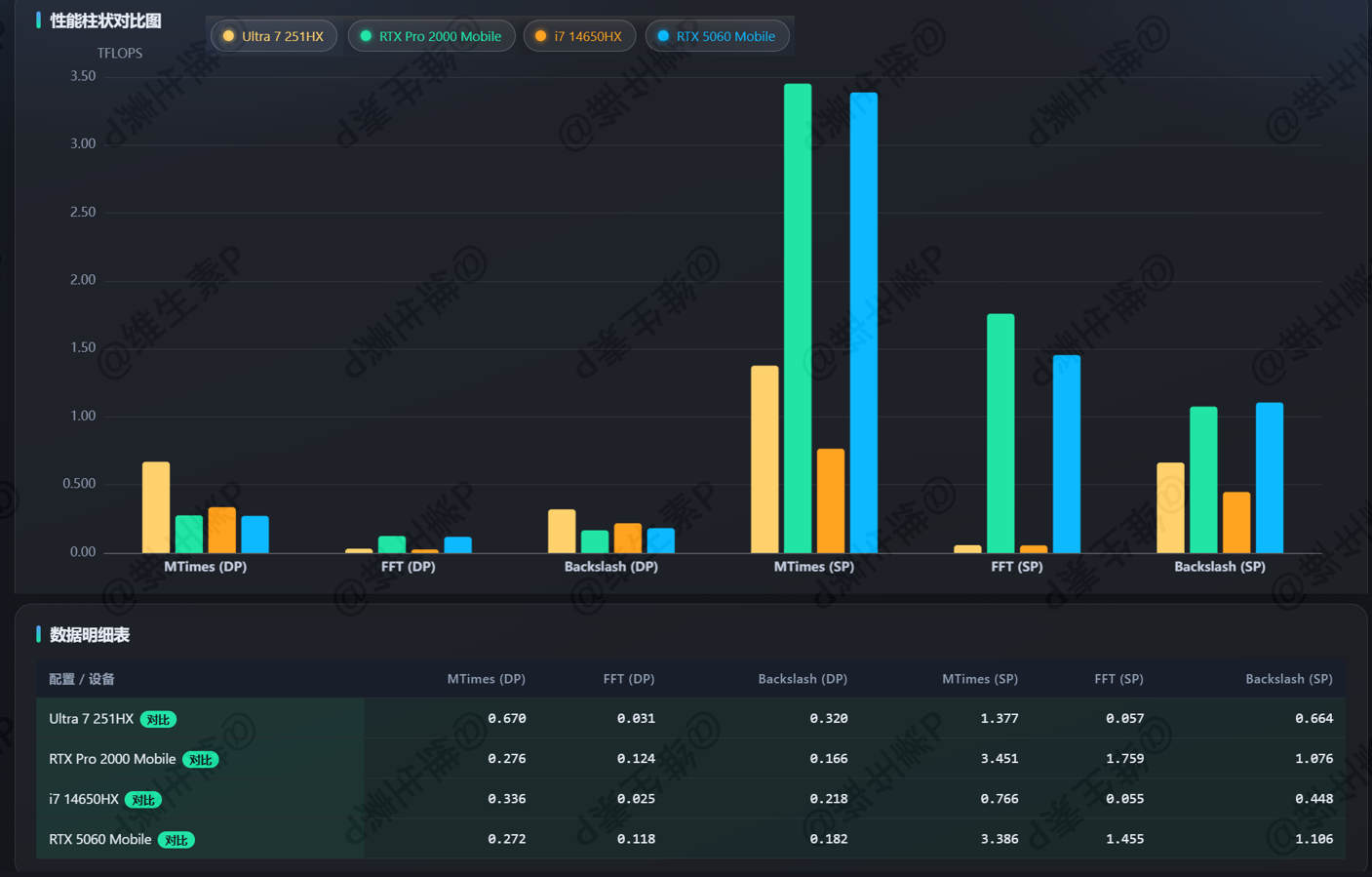Select the i7 14650HX bar in MTimes (DP)
This screenshot has height=877, width=1372.
coord(222,531)
